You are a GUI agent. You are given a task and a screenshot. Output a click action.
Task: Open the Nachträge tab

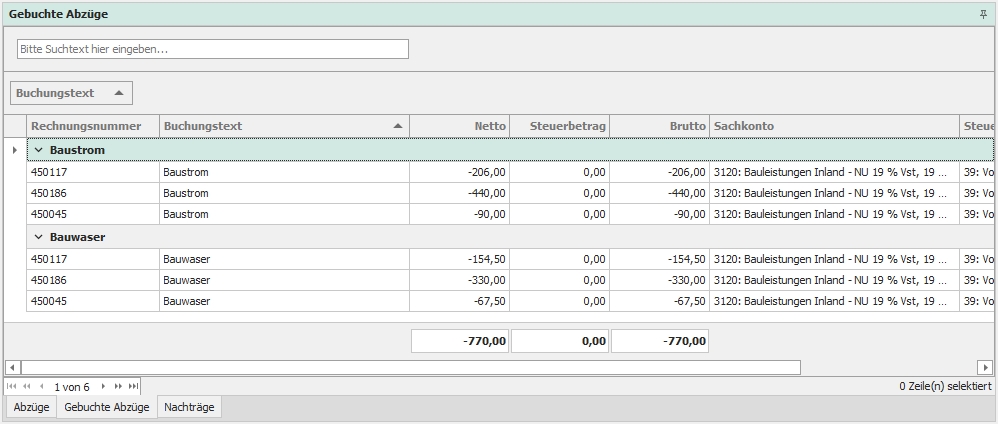click(189, 407)
